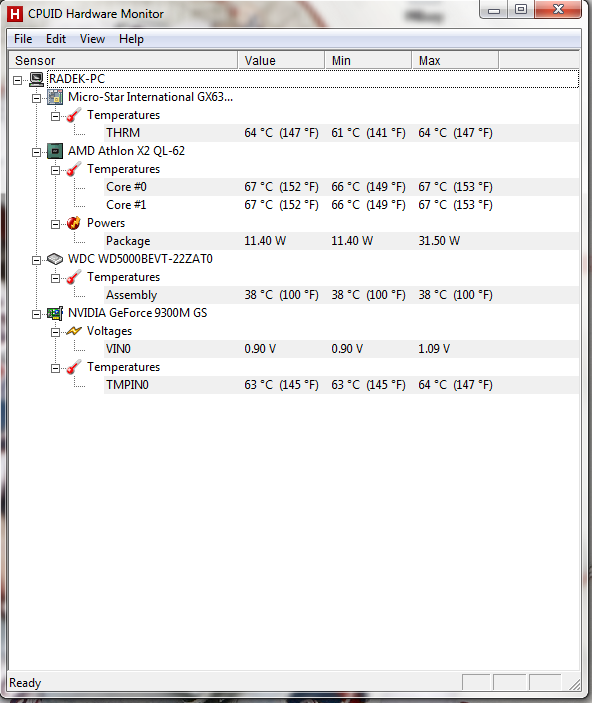The image size is (592, 703).
Task: Click the window resize grip
Action: click(x=575, y=684)
